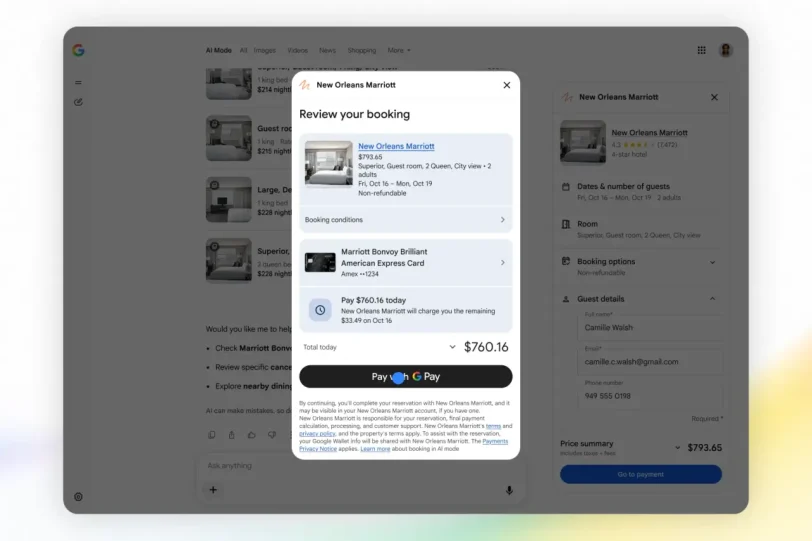Switch to the Shopping tab
Screen dimensions: 812x541
(361, 50)
